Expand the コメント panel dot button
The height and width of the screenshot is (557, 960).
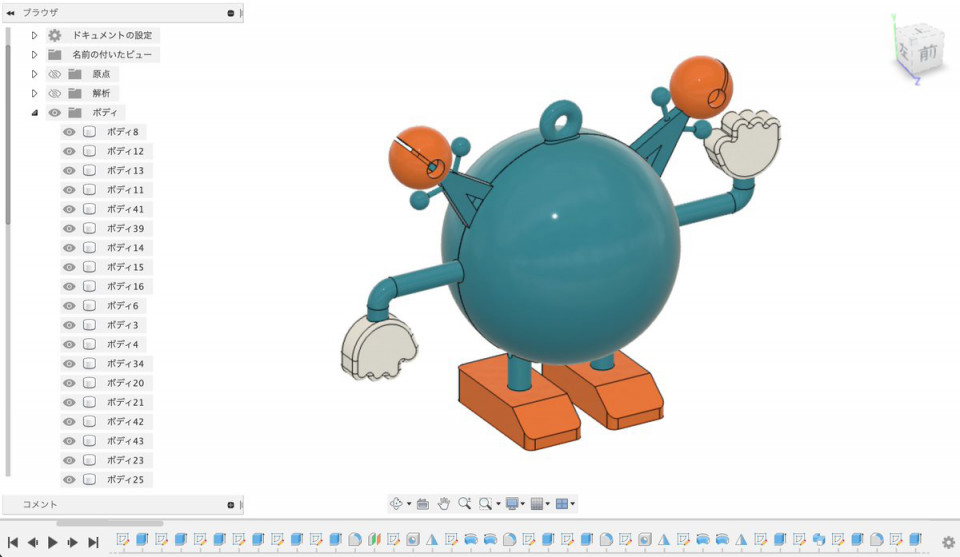[x=231, y=505]
